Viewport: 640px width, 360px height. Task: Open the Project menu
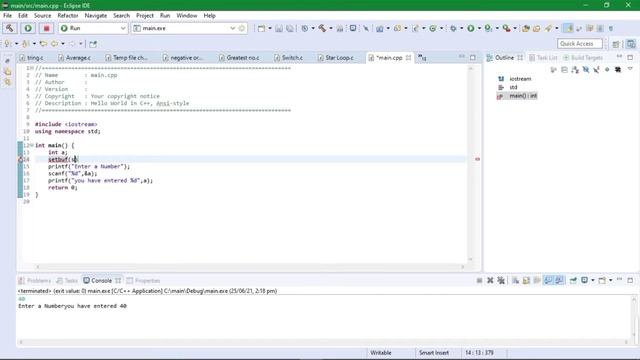click(x=144, y=16)
